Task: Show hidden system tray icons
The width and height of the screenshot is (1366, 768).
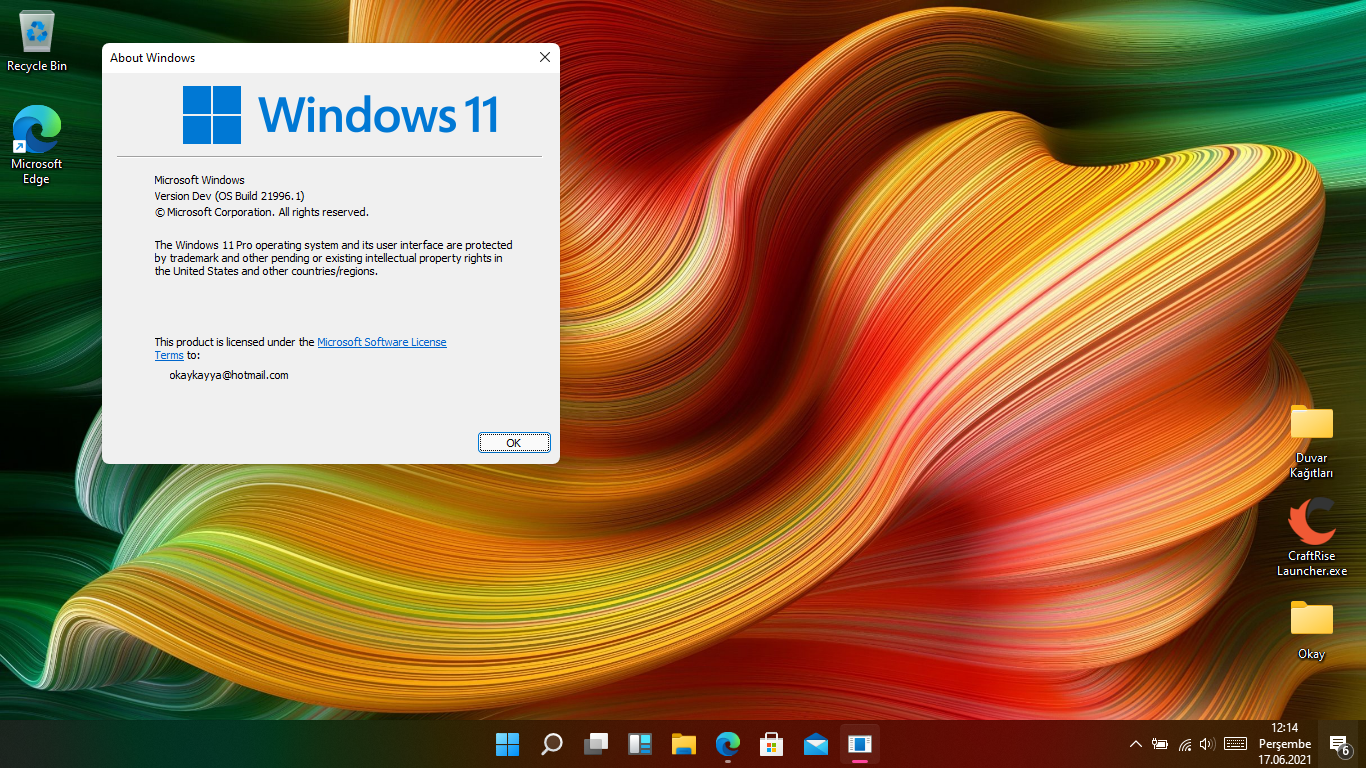Action: click(1135, 744)
